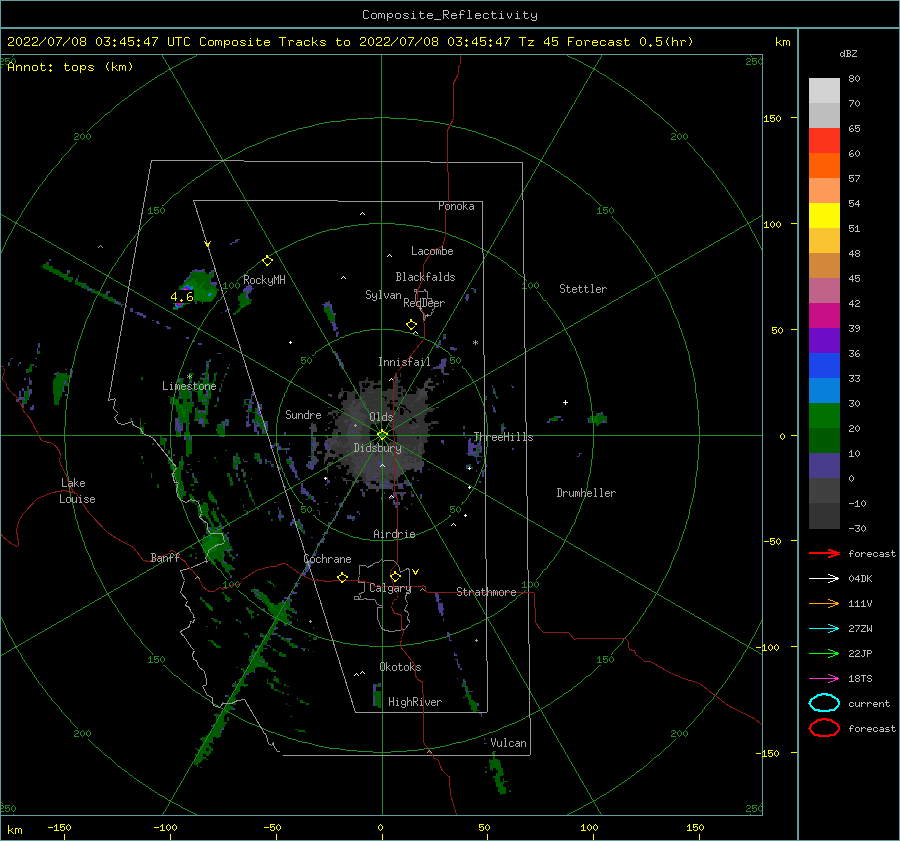Viewport: 900px width, 841px height.
Task: Click the Okotoks label
Action: 400,667
